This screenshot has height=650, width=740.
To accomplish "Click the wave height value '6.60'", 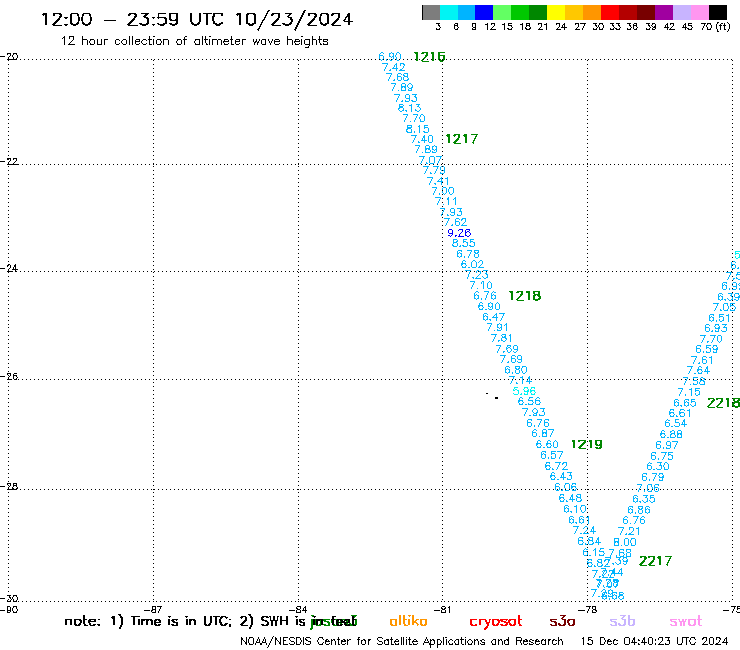I will tap(547, 444).
